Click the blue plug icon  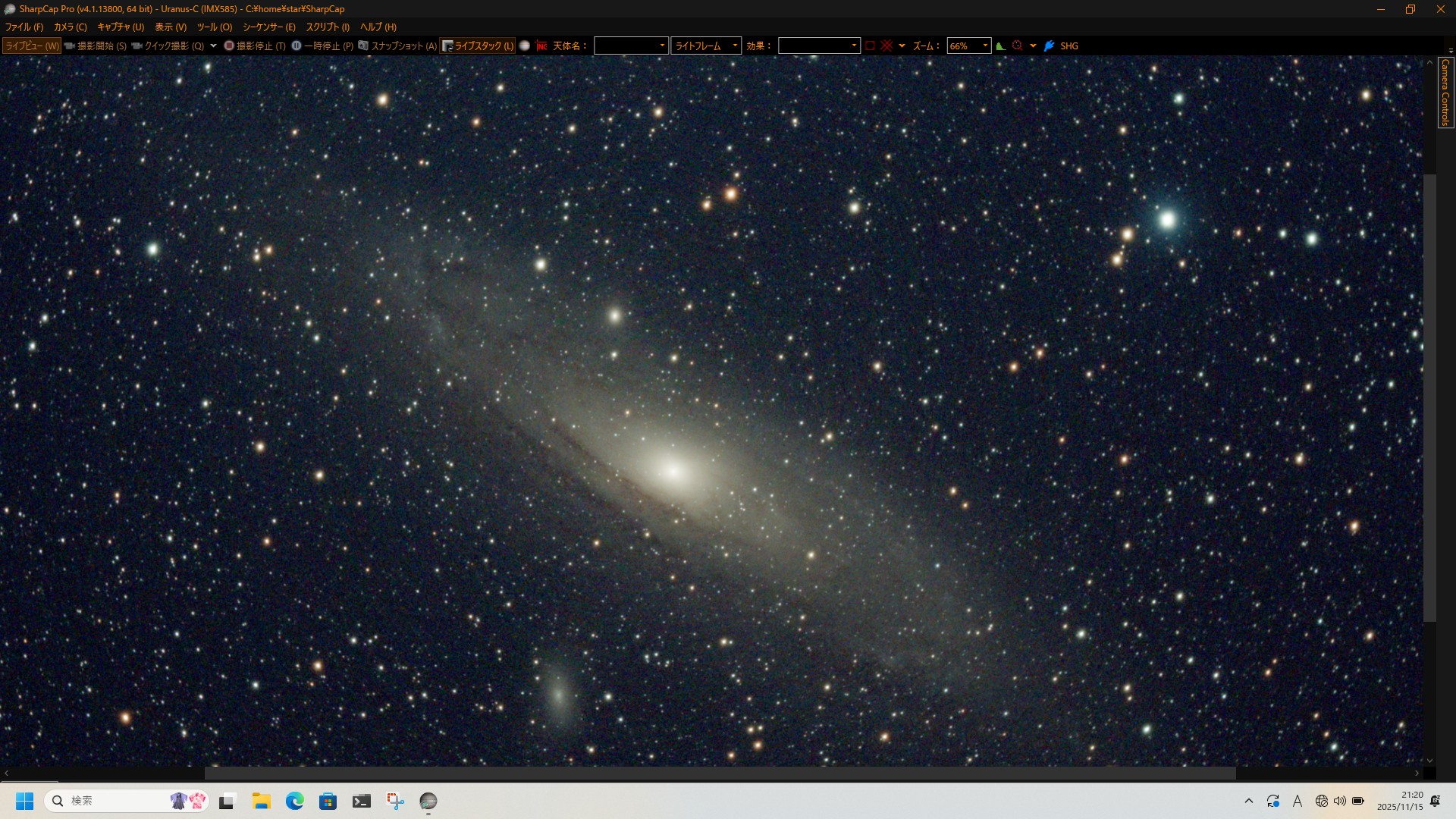pyautogui.click(x=1049, y=45)
